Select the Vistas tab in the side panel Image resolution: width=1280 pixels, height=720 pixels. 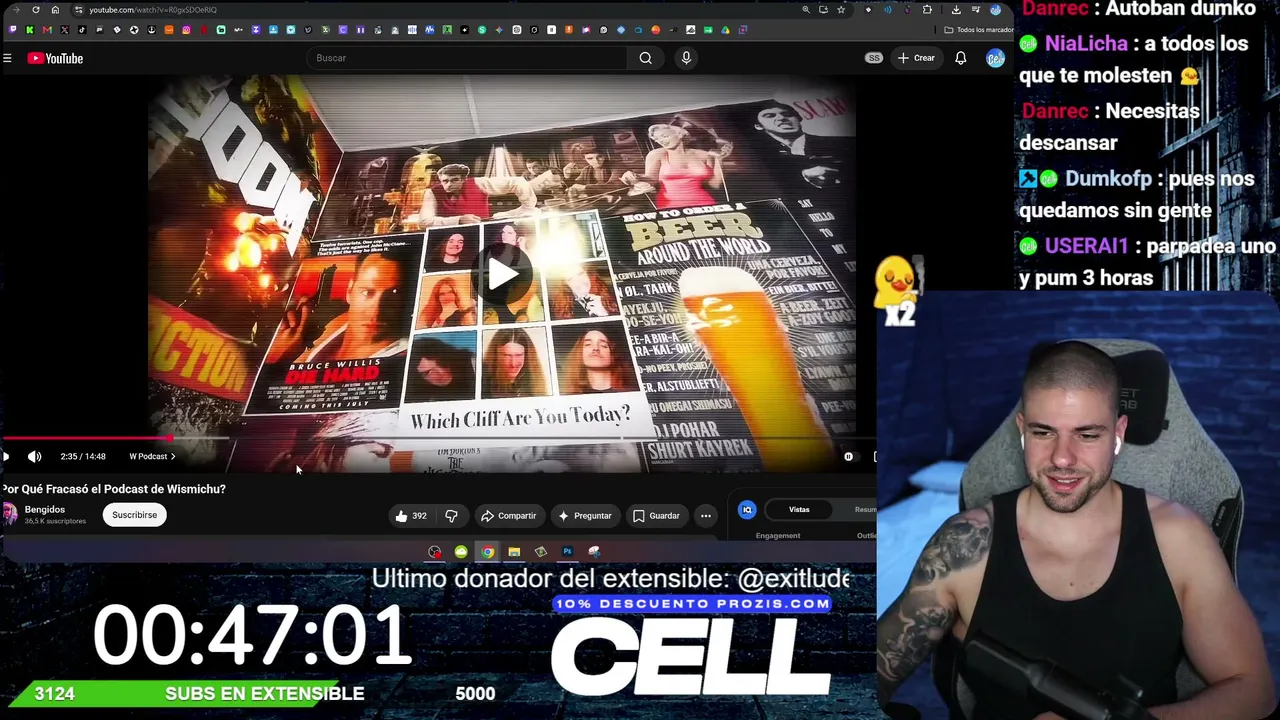799,510
